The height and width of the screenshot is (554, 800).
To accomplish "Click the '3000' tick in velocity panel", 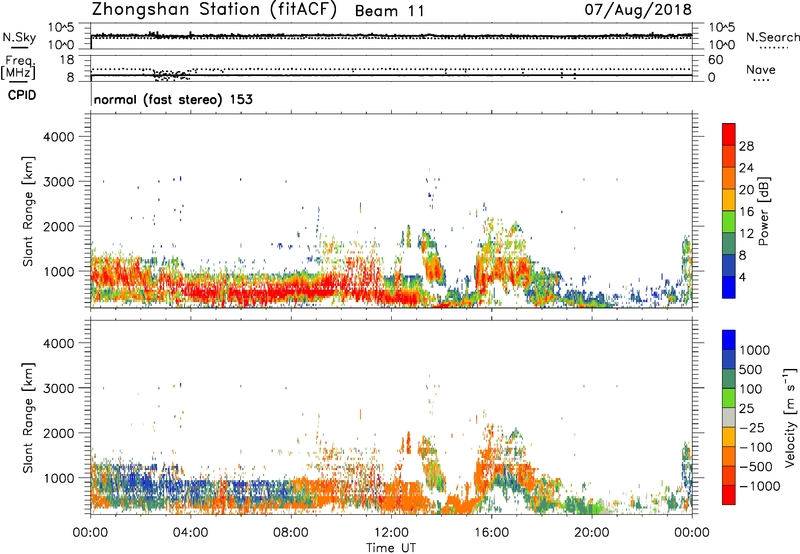I will click(x=58, y=388).
